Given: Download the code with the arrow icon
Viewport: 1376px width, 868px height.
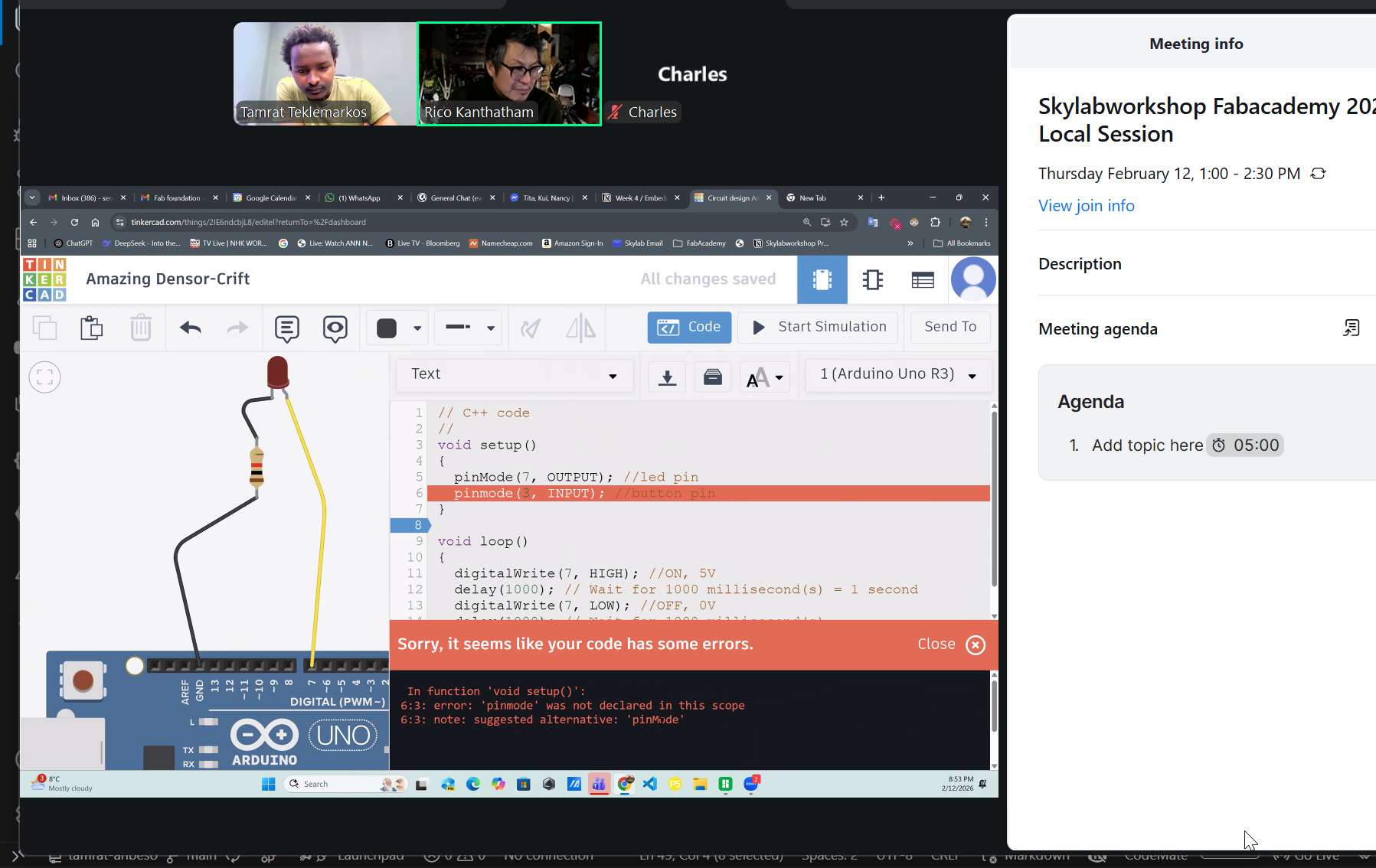Looking at the screenshot, I should coord(667,377).
